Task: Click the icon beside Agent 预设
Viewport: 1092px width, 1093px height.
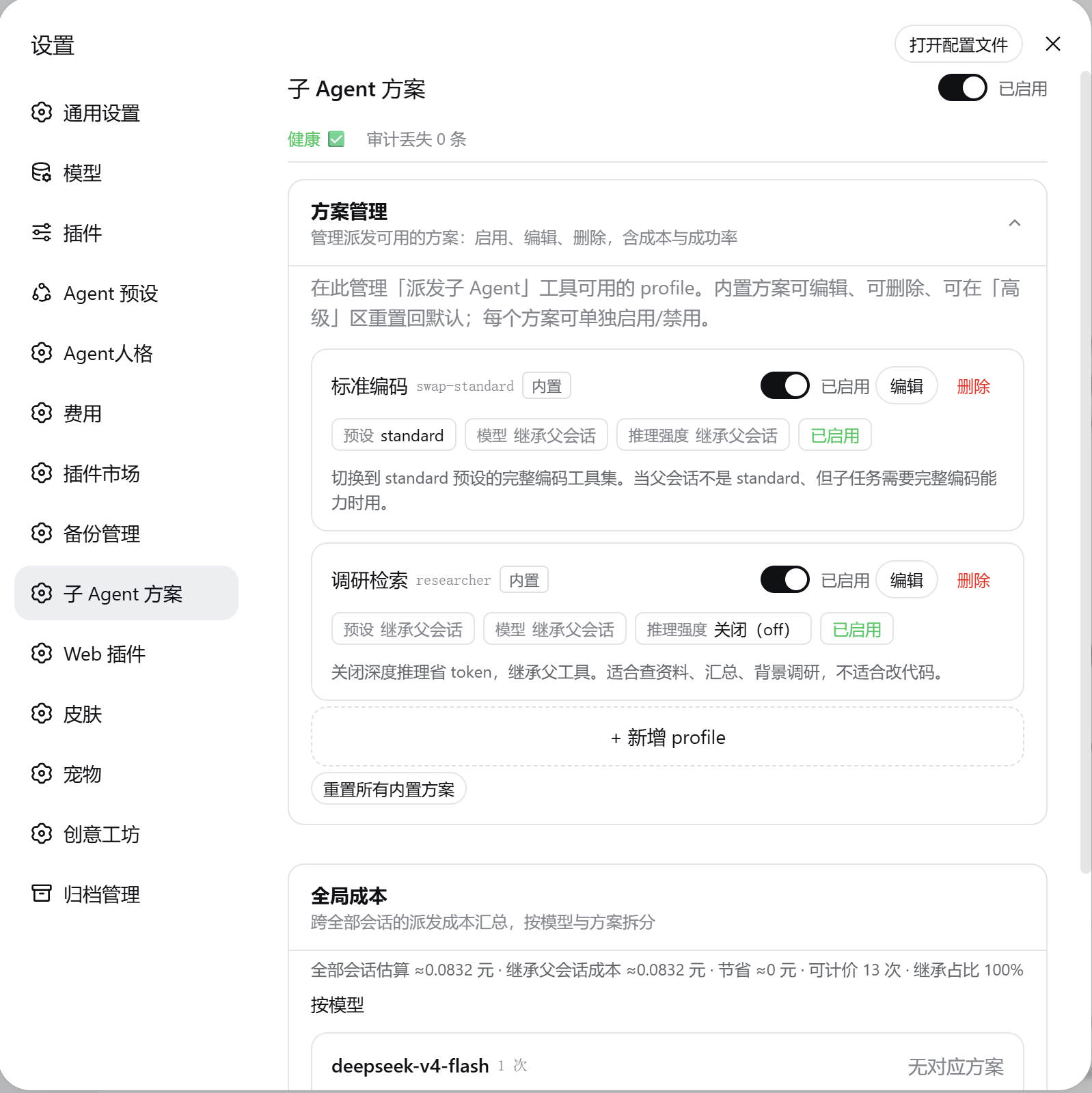Action: (42, 293)
